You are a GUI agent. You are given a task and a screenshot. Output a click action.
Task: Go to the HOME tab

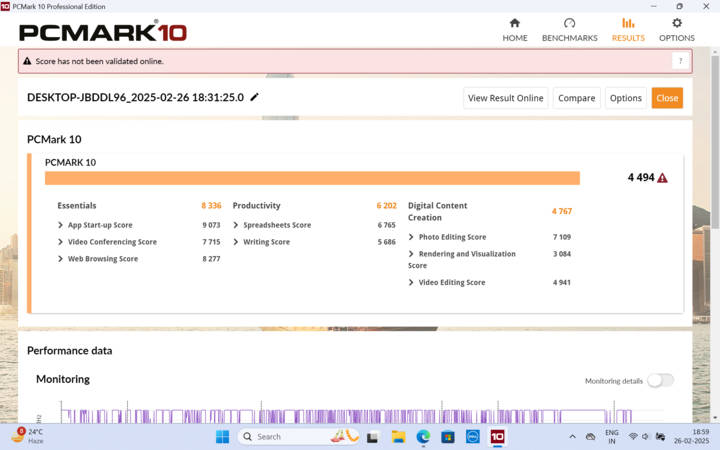[515, 30]
